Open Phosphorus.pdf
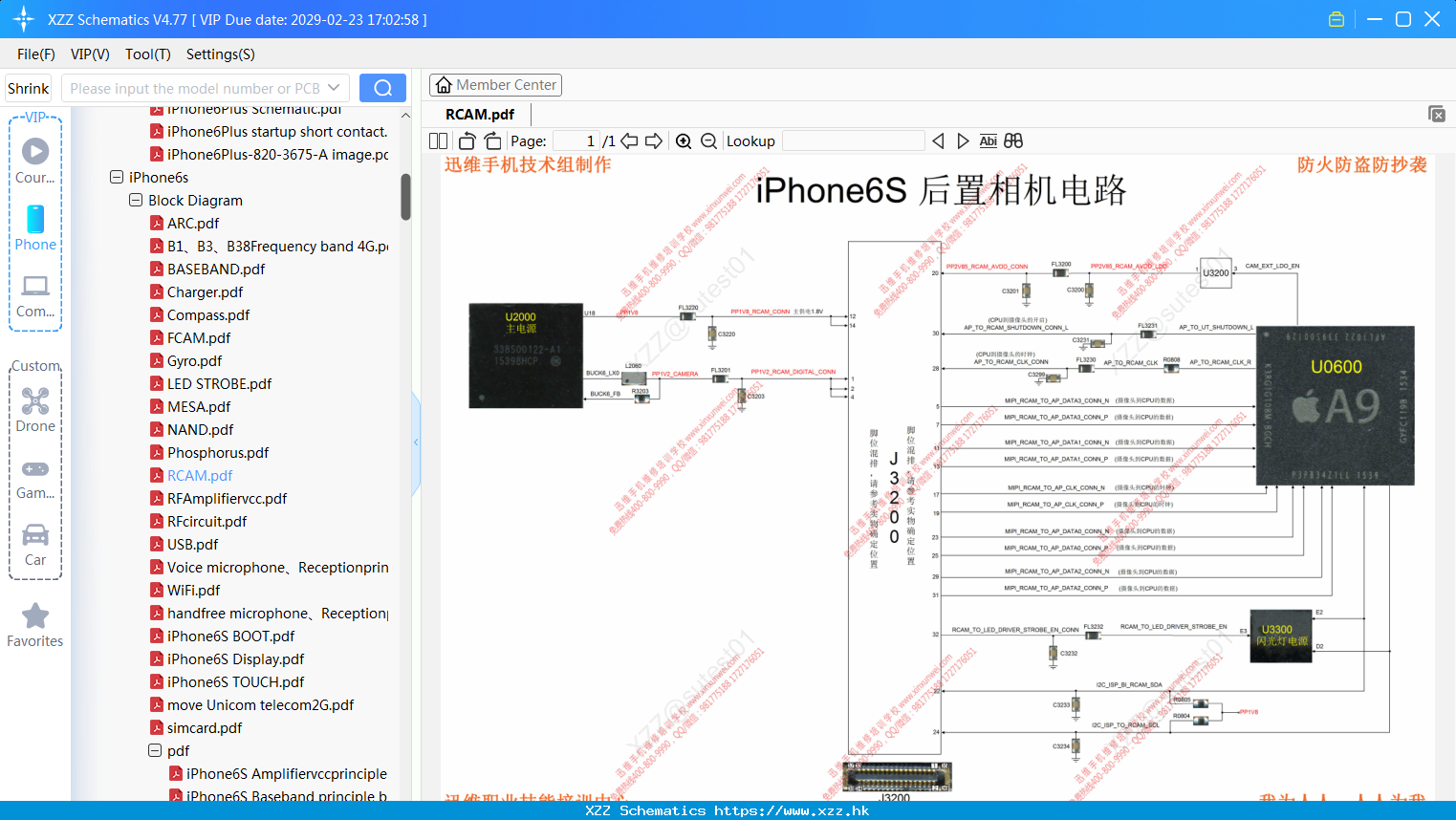This screenshot has height=820, width=1456. pos(218,452)
